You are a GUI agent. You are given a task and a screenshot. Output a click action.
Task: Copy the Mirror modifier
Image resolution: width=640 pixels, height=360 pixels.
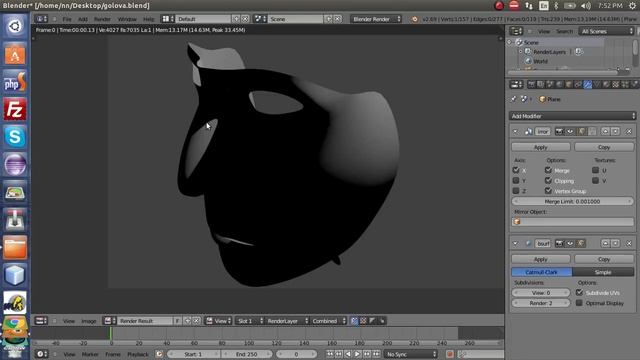(604, 147)
